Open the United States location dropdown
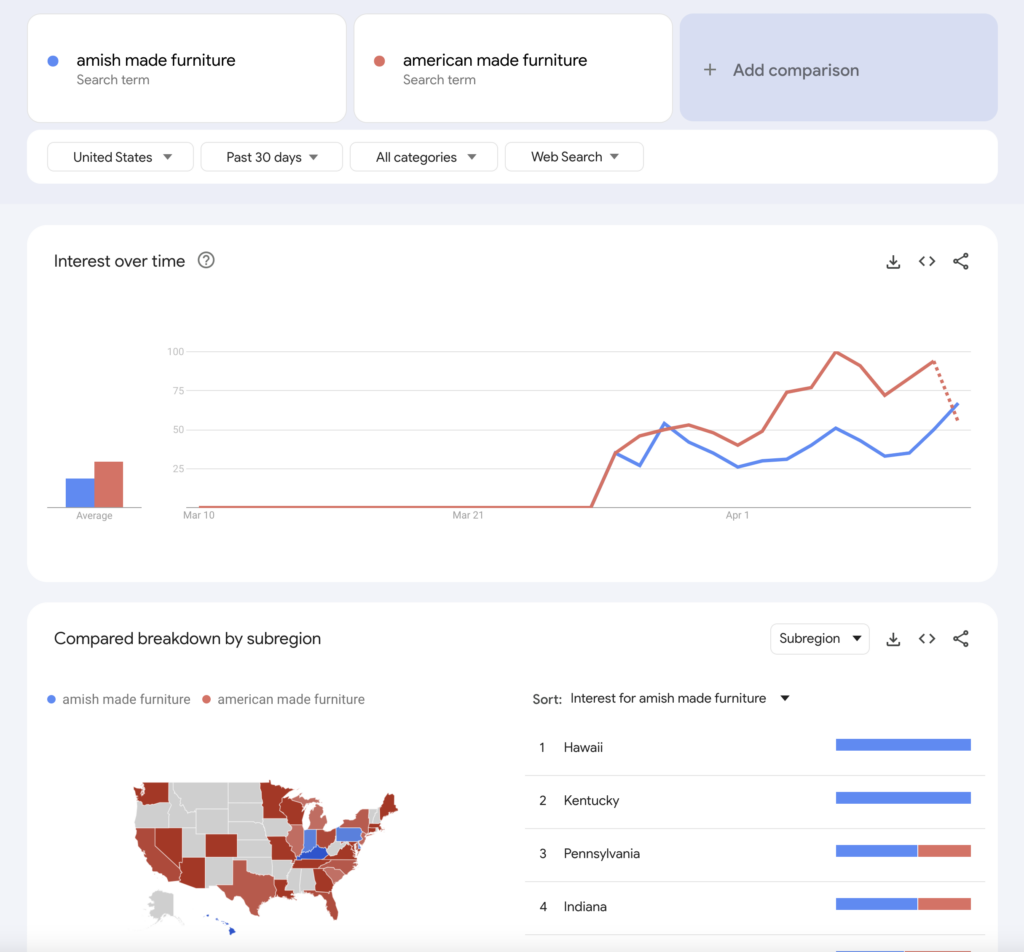Viewport: 1024px width, 952px height. coord(120,156)
